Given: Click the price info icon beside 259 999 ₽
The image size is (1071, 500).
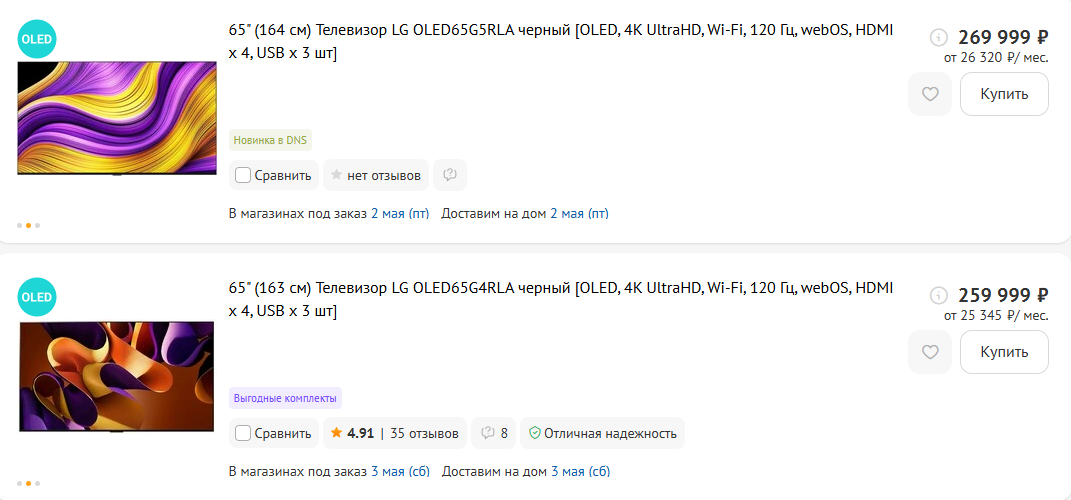Looking at the screenshot, I should point(938,295).
